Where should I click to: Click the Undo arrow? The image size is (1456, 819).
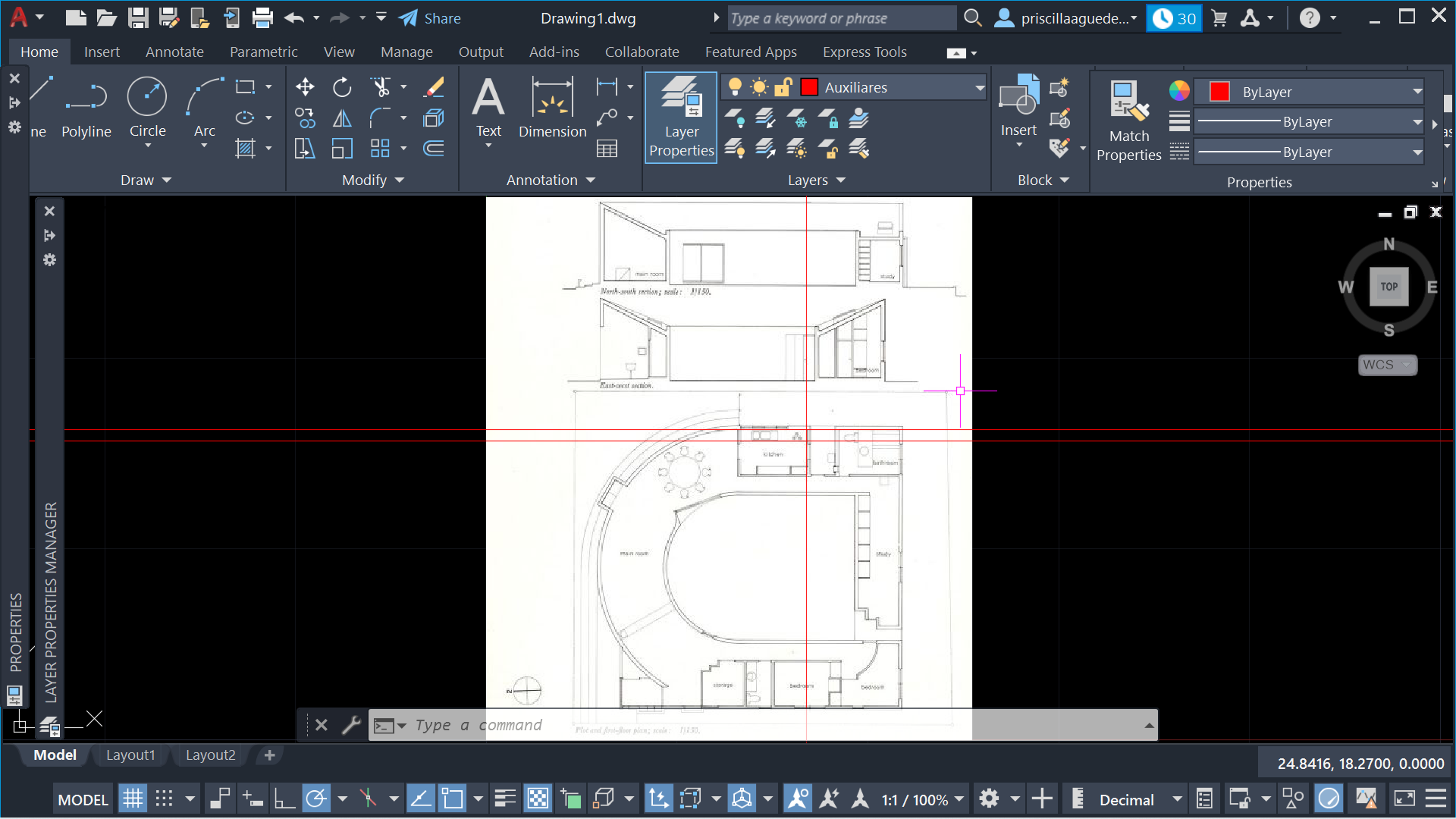point(294,17)
